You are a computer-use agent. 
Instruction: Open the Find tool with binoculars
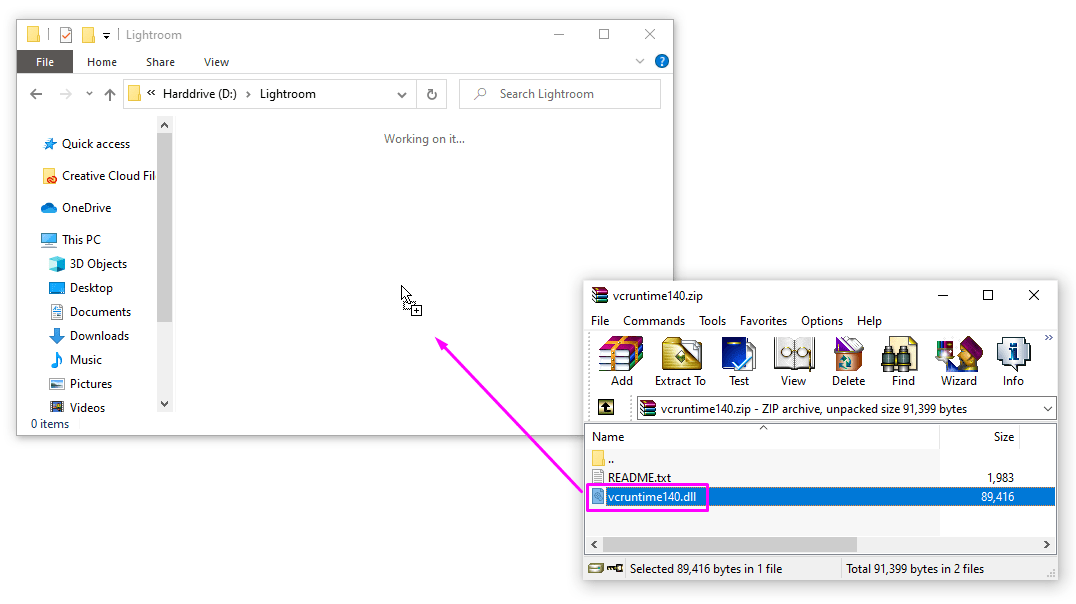tap(902, 362)
